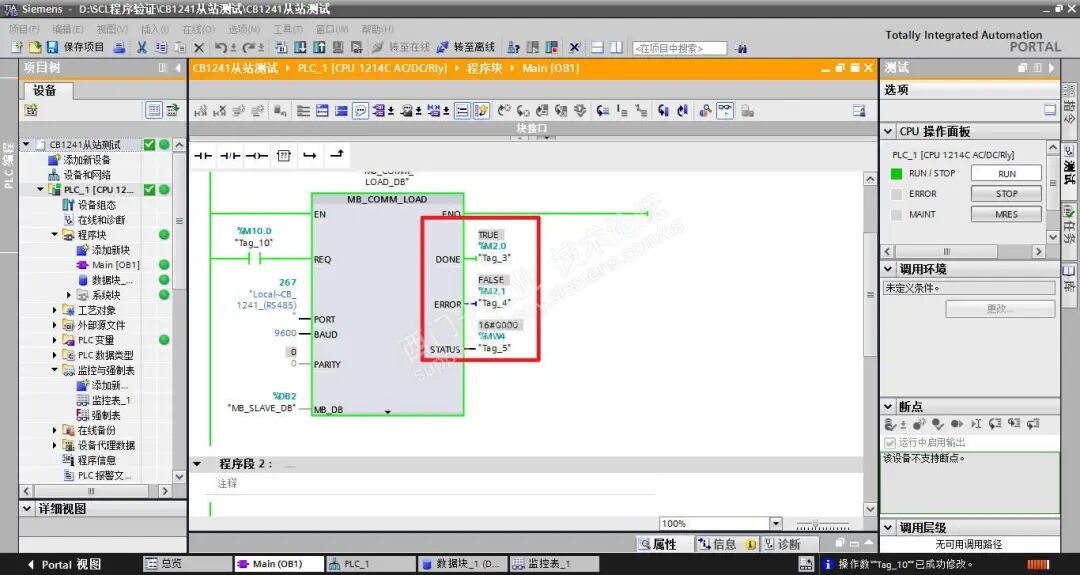Click 添加新设备 in project tree
Image resolution: width=1080 pixels, height=575 pixels.
click(x=87, y=160)
